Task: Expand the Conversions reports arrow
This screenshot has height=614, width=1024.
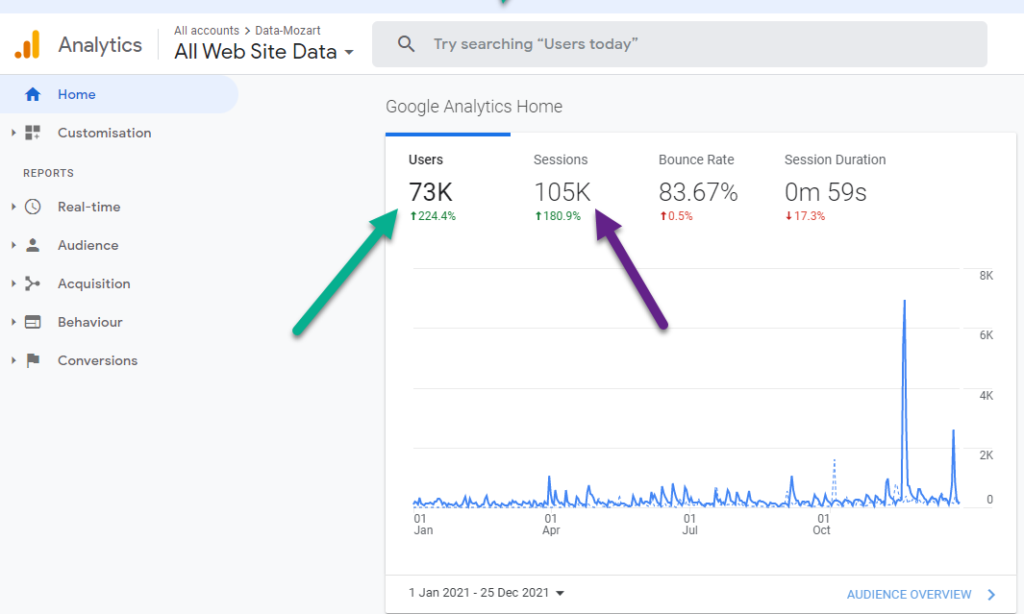Action: point(13,361)
